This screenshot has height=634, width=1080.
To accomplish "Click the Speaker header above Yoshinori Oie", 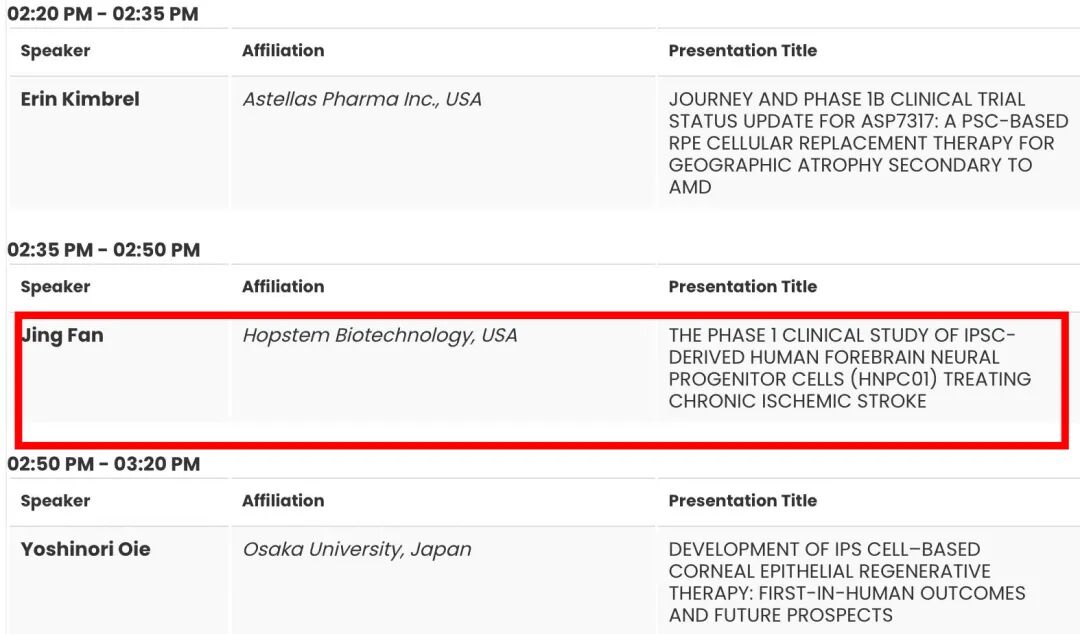I will click(x=55, y=500).
